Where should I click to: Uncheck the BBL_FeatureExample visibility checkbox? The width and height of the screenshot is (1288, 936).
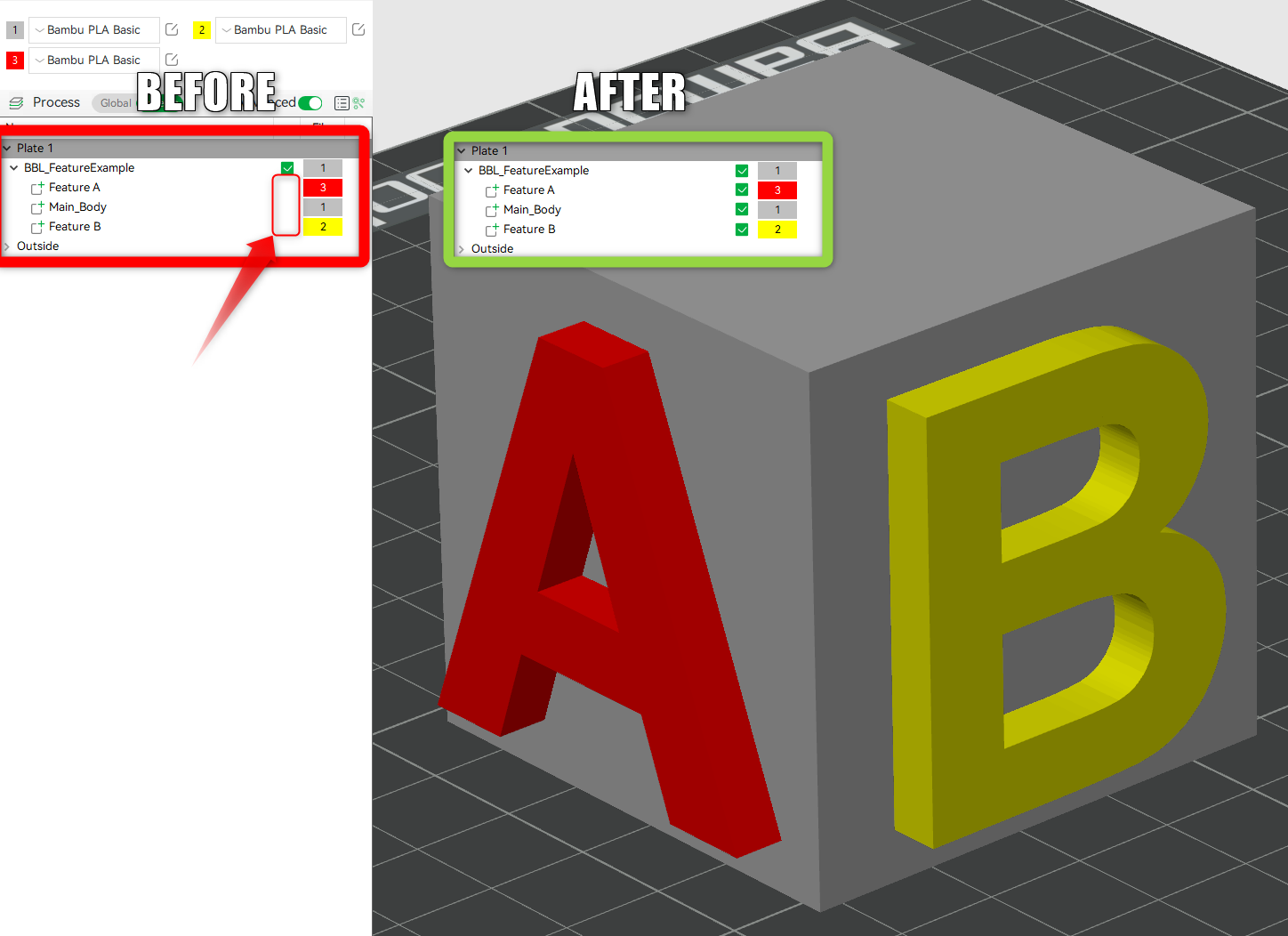click(287, 167)
